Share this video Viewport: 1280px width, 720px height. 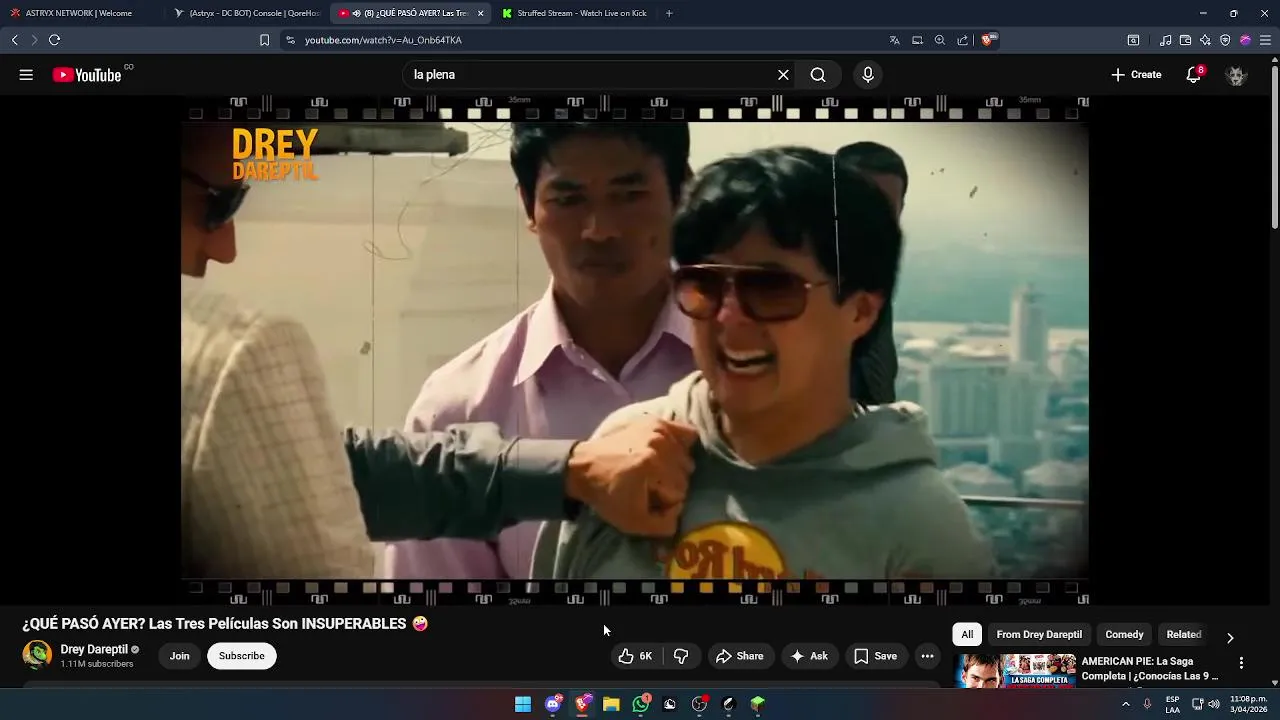[x=740, y=656]
